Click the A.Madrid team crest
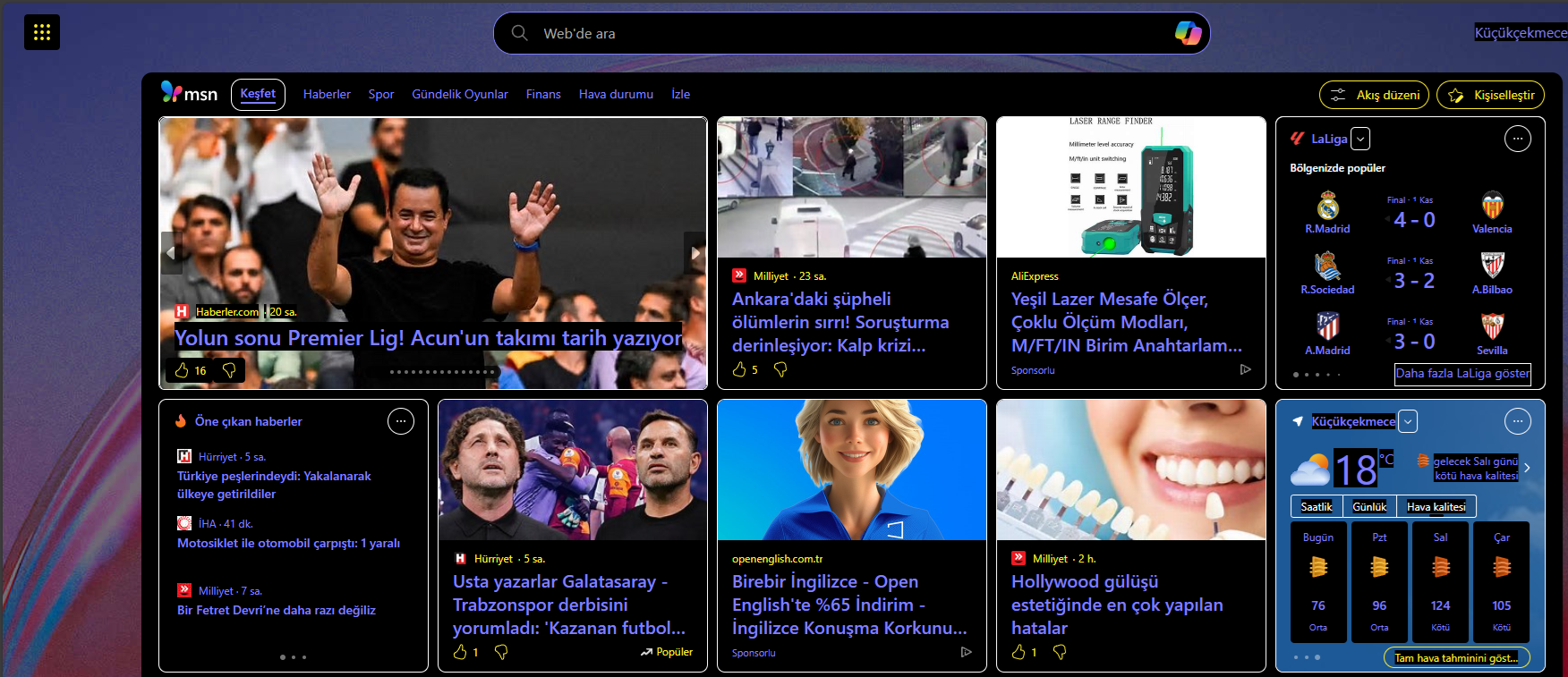Image resolution: width=1568 pixels, height=677 pixels. point(1327,326)
